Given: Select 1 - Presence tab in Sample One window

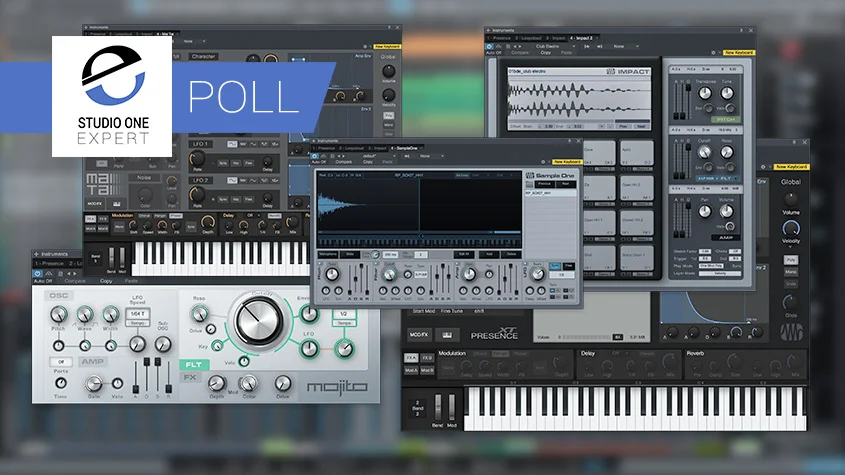Looking at the screenshot, I should 325,148.
